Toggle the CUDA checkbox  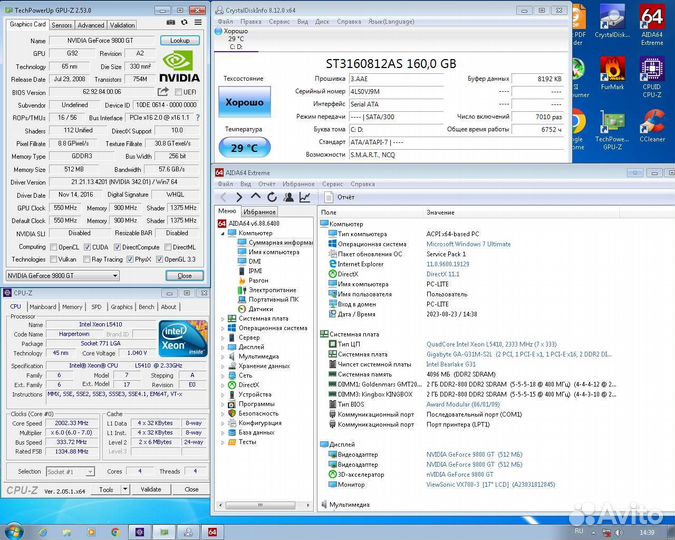pos(87,247)
